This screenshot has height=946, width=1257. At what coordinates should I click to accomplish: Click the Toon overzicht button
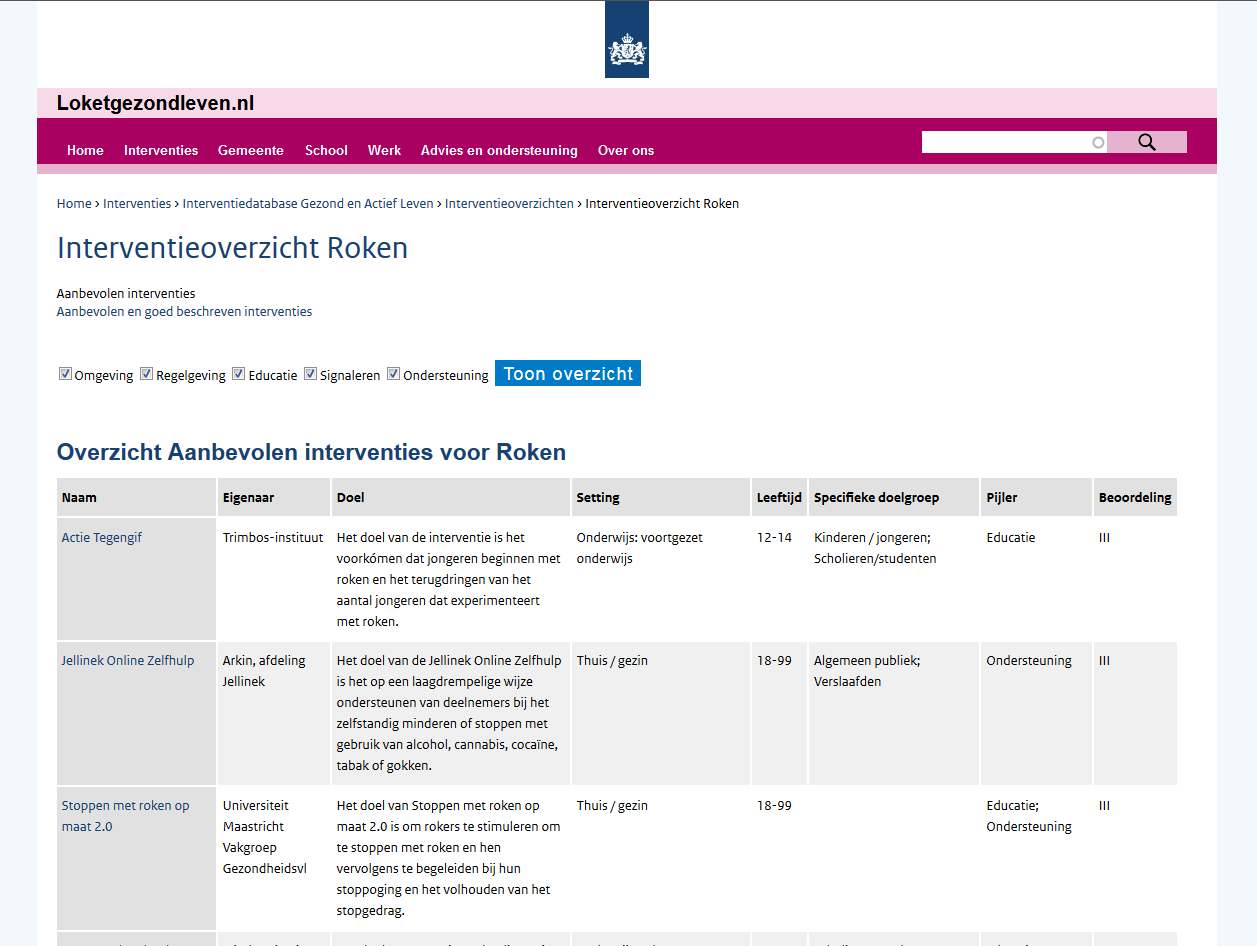click(x=568, y=373)
